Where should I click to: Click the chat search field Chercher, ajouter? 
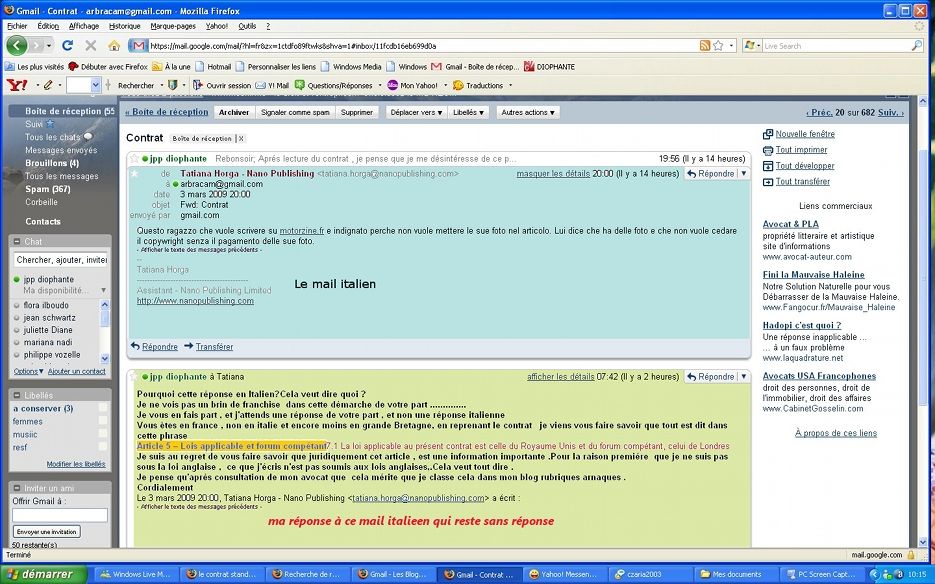[60, 260]
